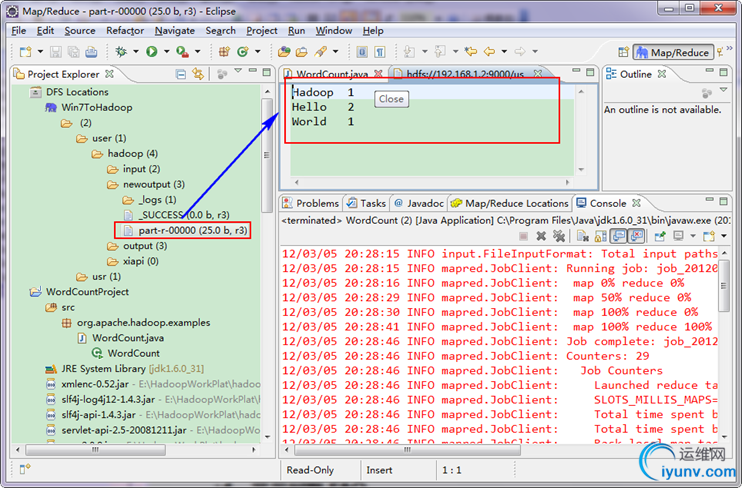Click Remove All Terminated Launches in Console
742x488 pixels.
(x=559, y=236)
